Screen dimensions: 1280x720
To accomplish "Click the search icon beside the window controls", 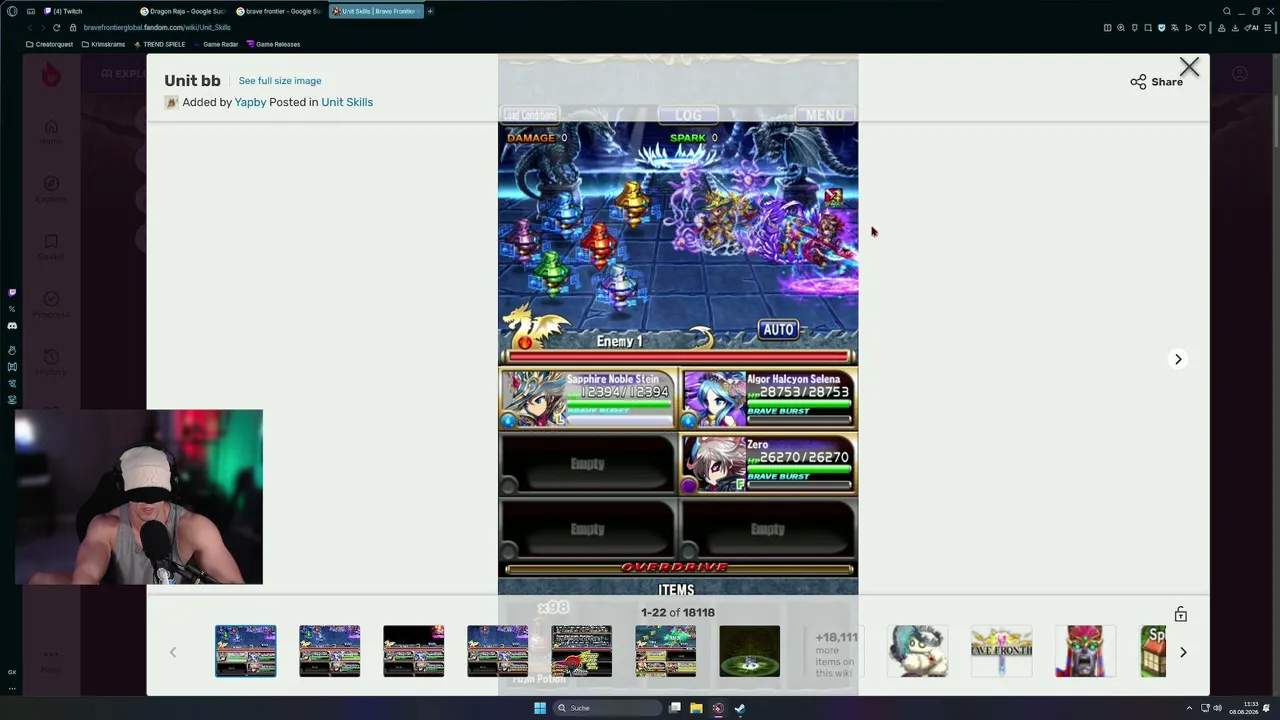I will pos(1227,11).
